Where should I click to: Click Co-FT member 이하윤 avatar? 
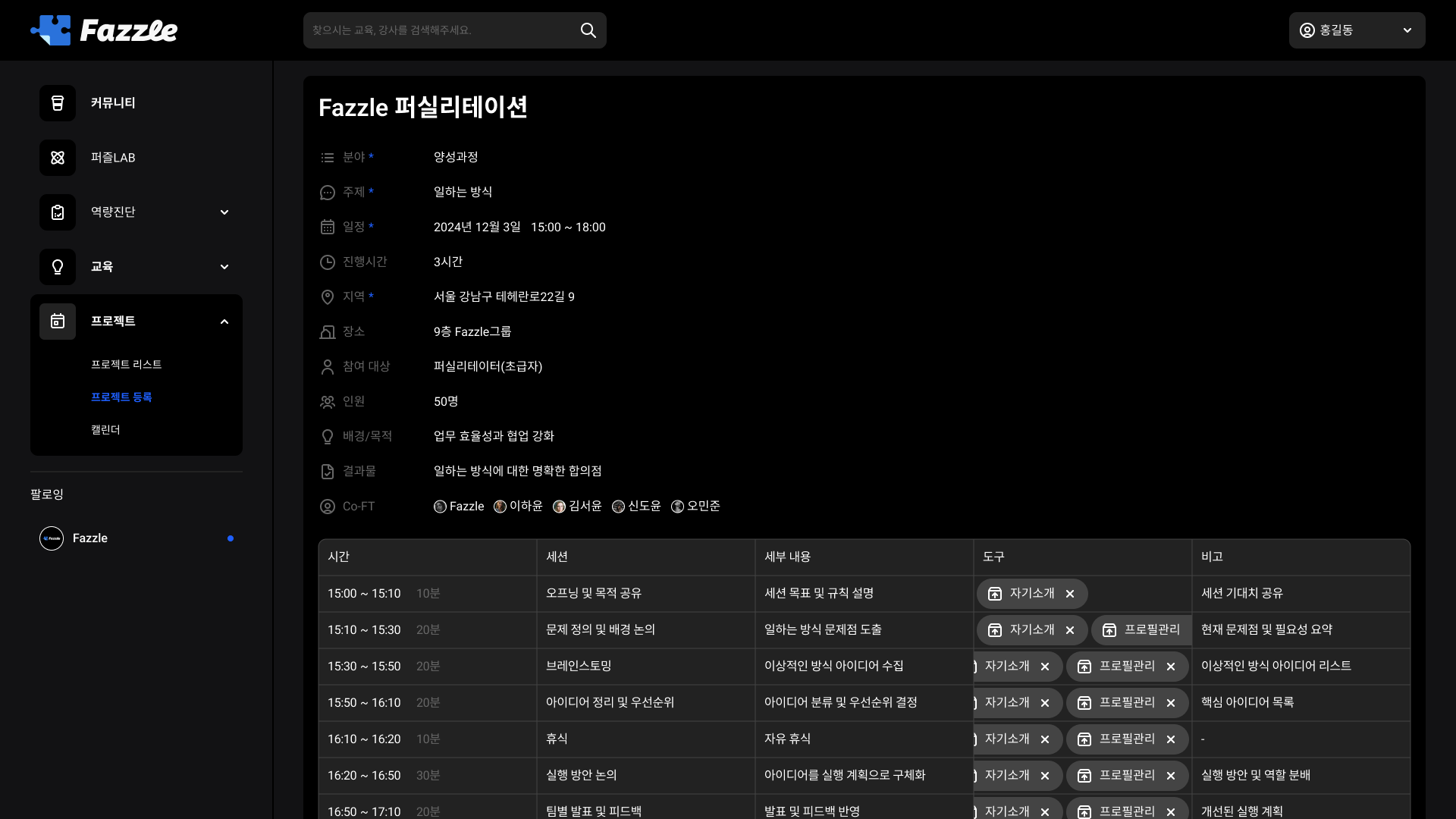500,507
